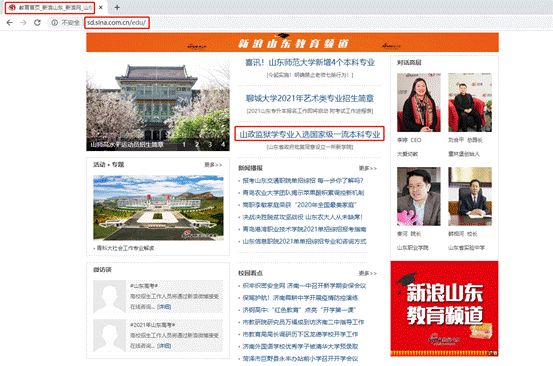Screen dimensions: 553x366
Task: Open the red-boxed 山政监狱学专业 headline
Action: (x=310, y=134)
